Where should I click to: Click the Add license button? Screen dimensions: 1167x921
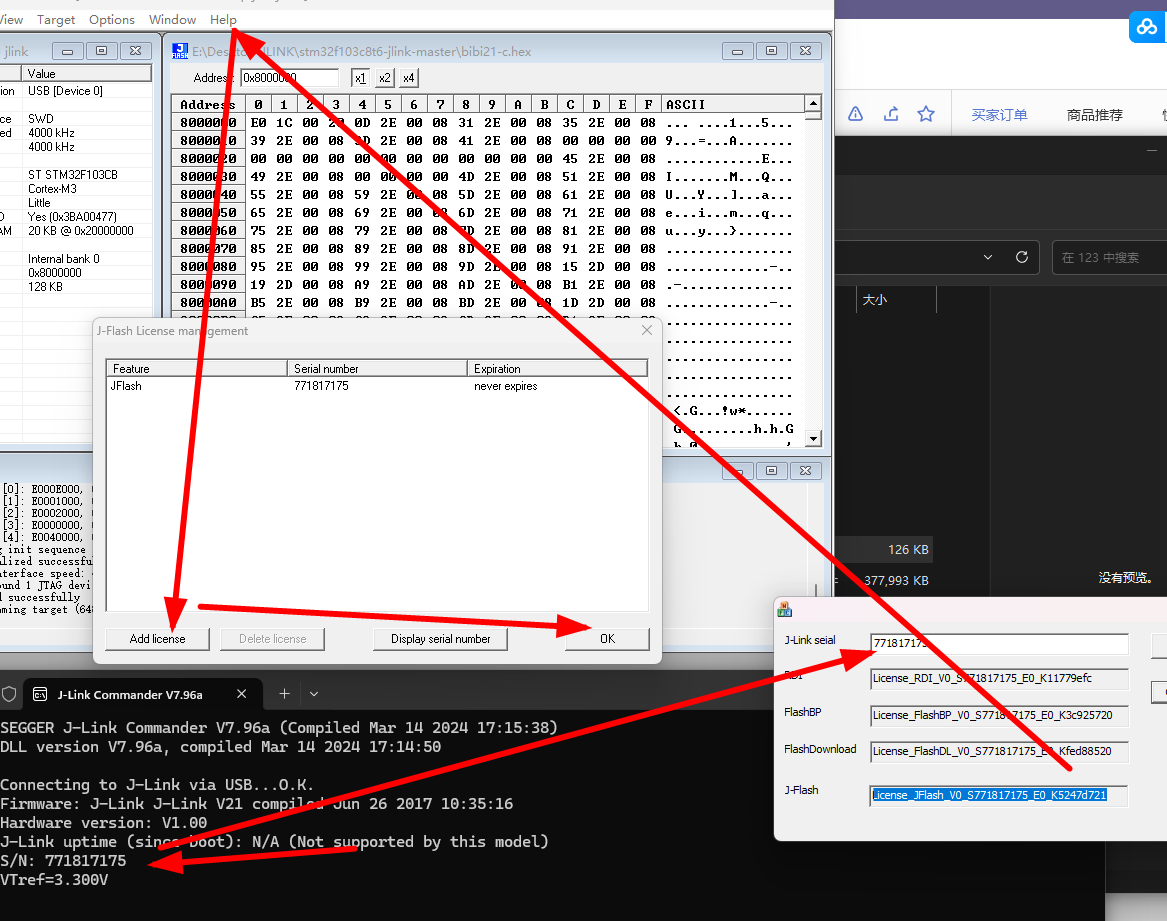157,639
